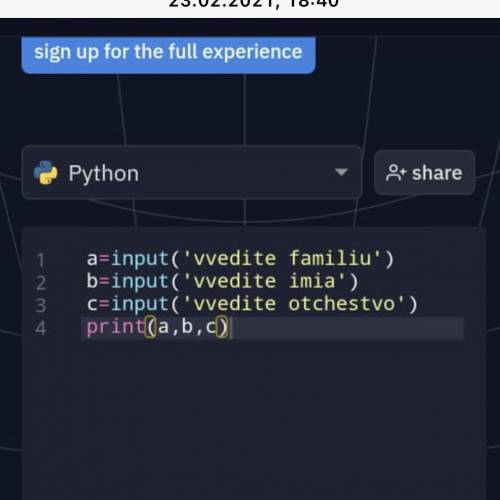Click sign up for the full experience
This screenshot has width=500, height=500.
pyautogui.click(x=168, y=53)
